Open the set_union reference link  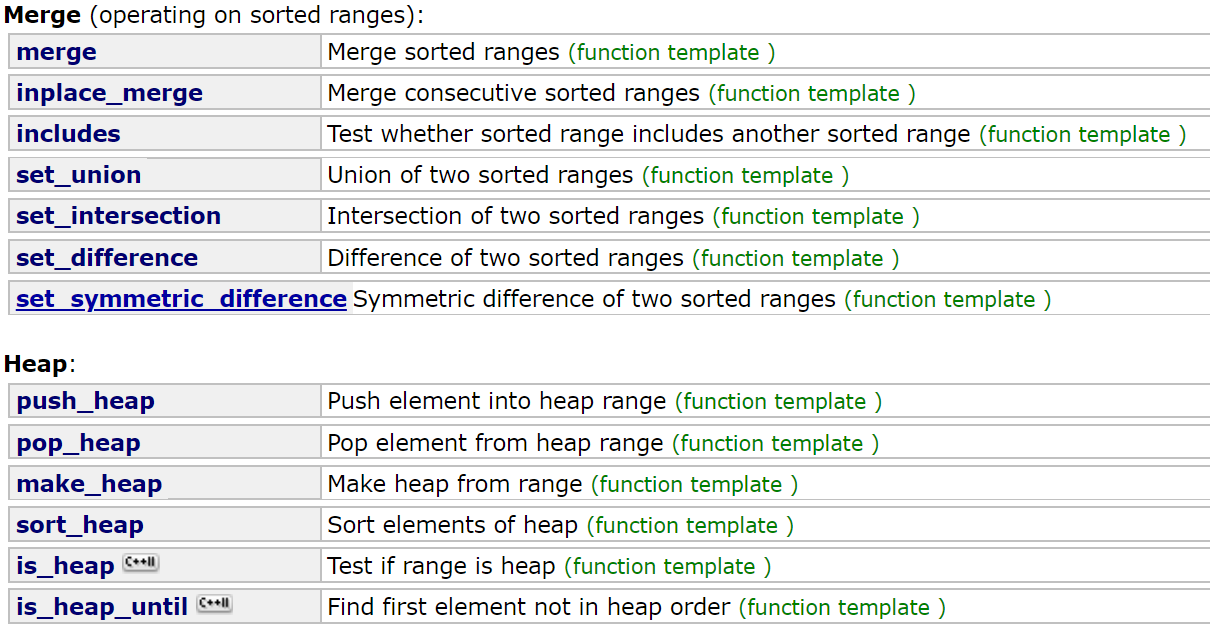point(78,175)
